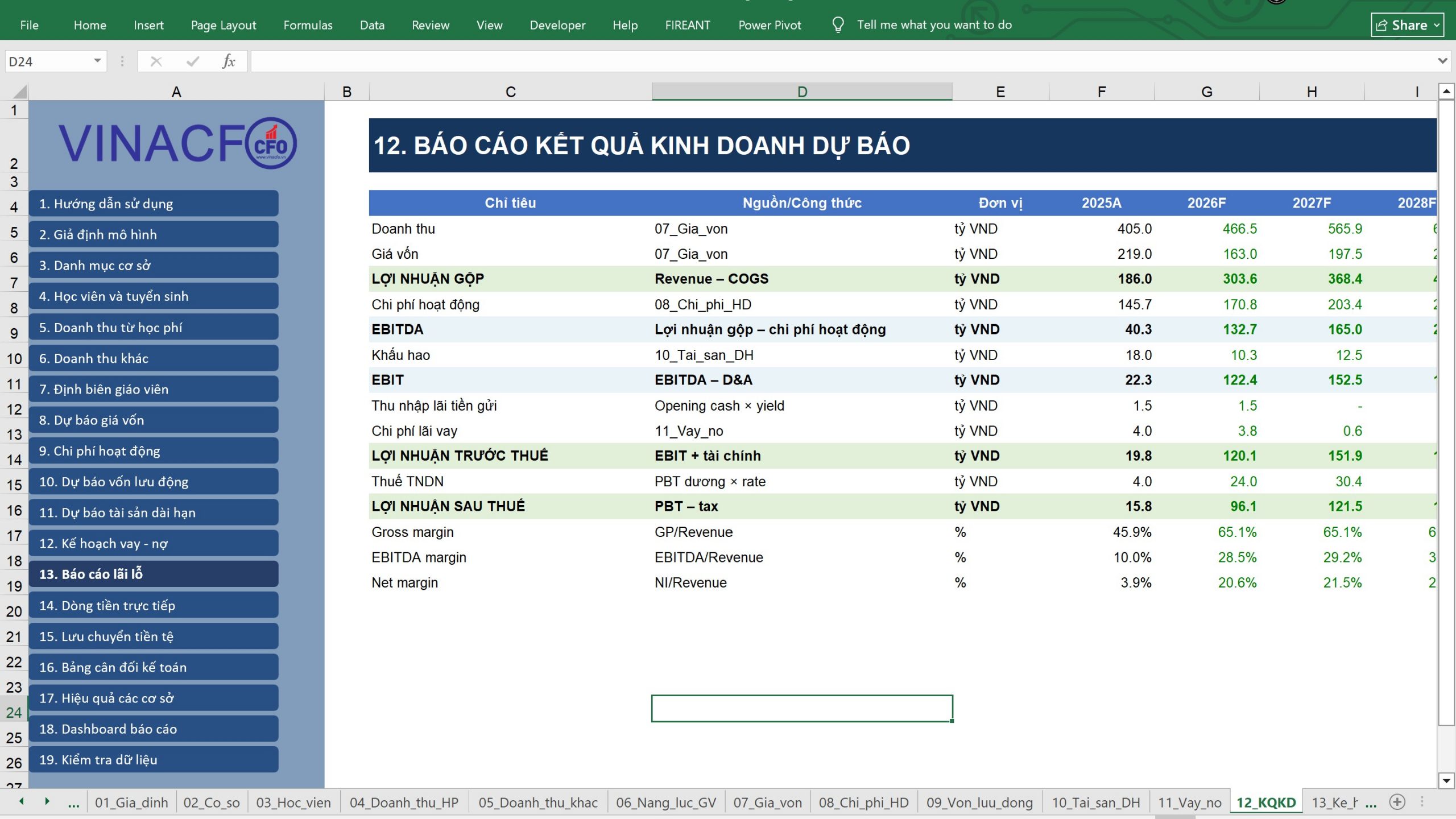
Task: Click the previous sheet tab arrow
Action: pyautogui.click(x=22, y=801)
